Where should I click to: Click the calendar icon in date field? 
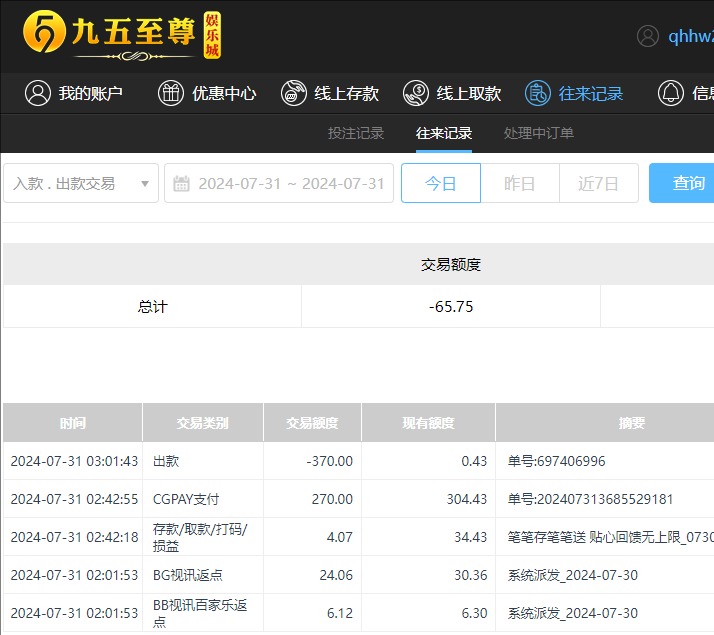point(181,184)
